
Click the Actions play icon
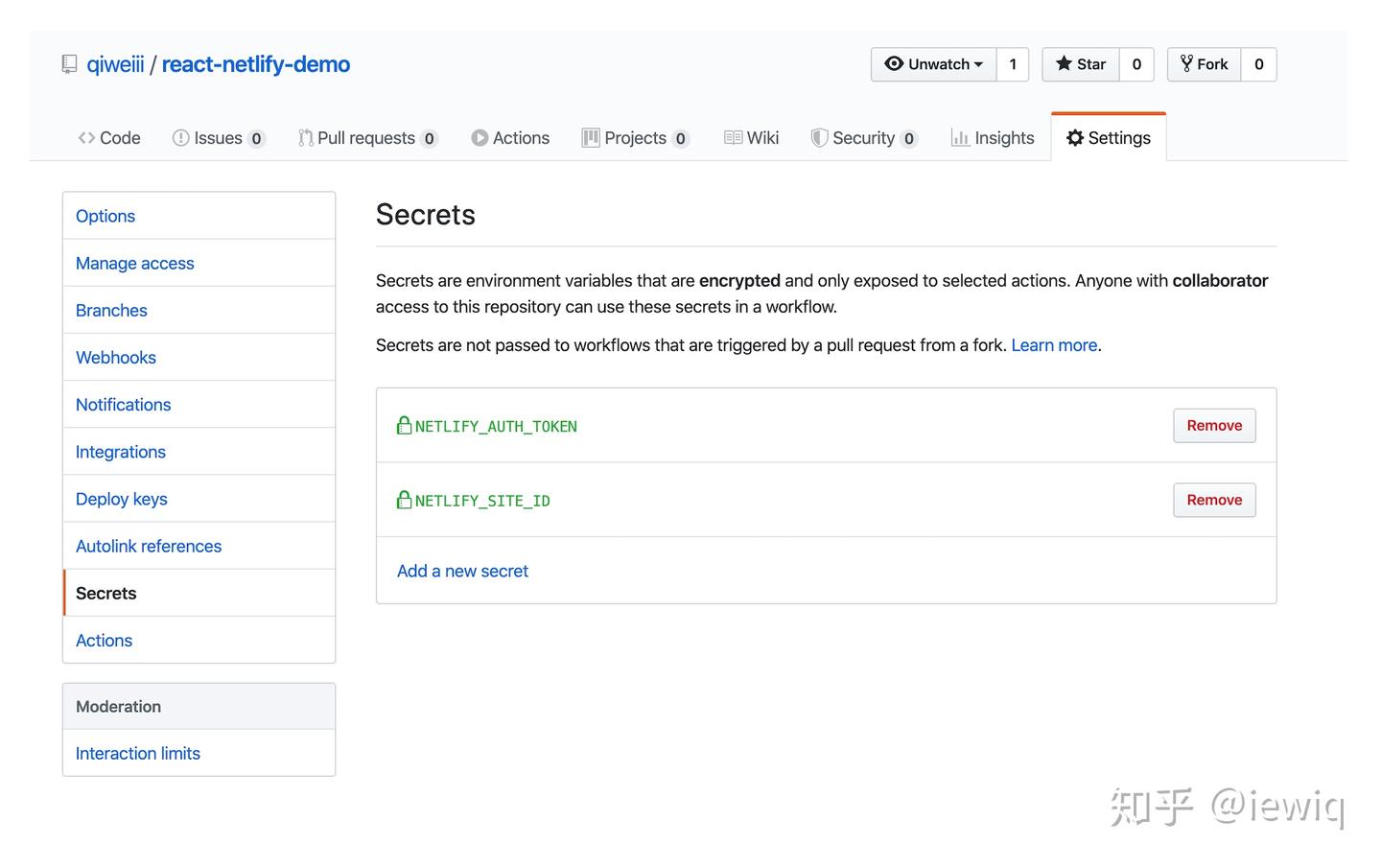(x=480, y=137)
